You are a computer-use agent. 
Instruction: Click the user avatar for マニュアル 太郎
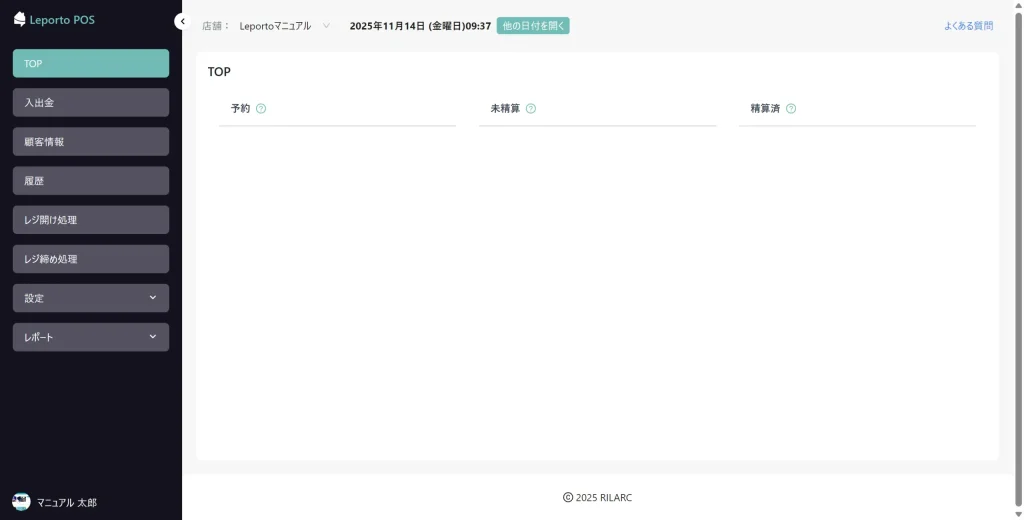pos(21,502)
